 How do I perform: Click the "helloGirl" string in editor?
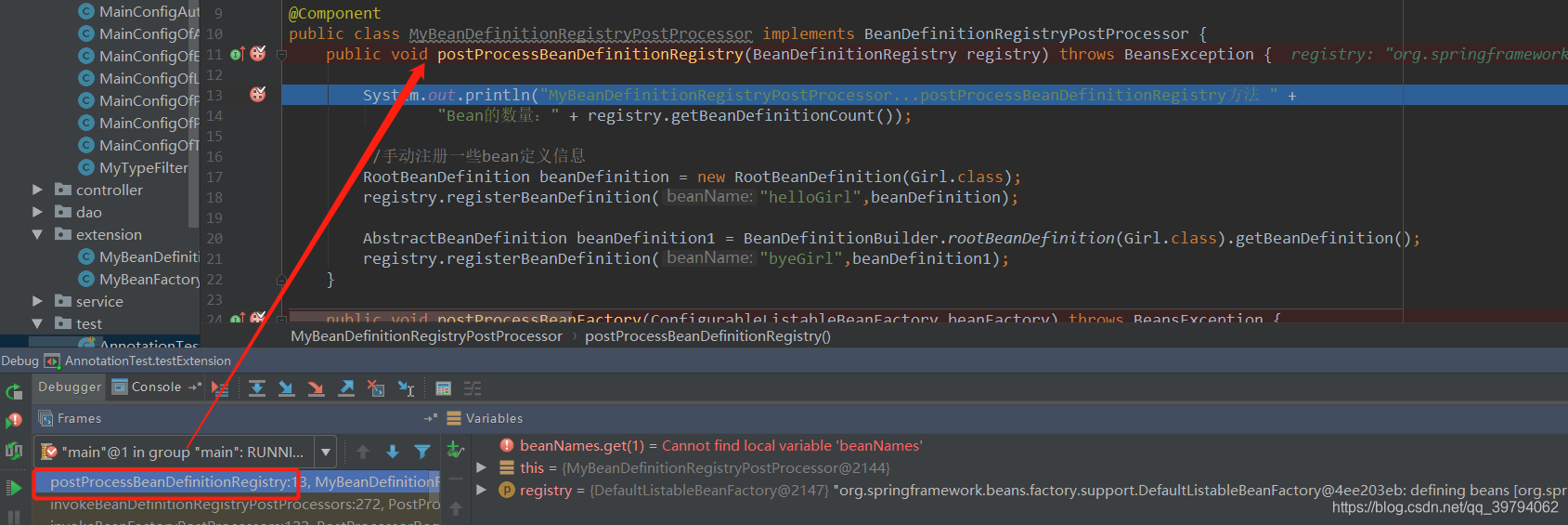810,197
